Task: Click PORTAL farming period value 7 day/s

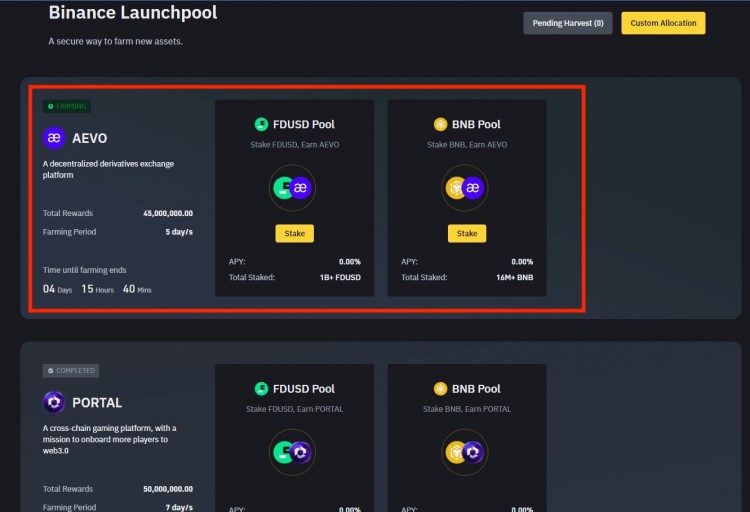Action: tap(179, 507)
